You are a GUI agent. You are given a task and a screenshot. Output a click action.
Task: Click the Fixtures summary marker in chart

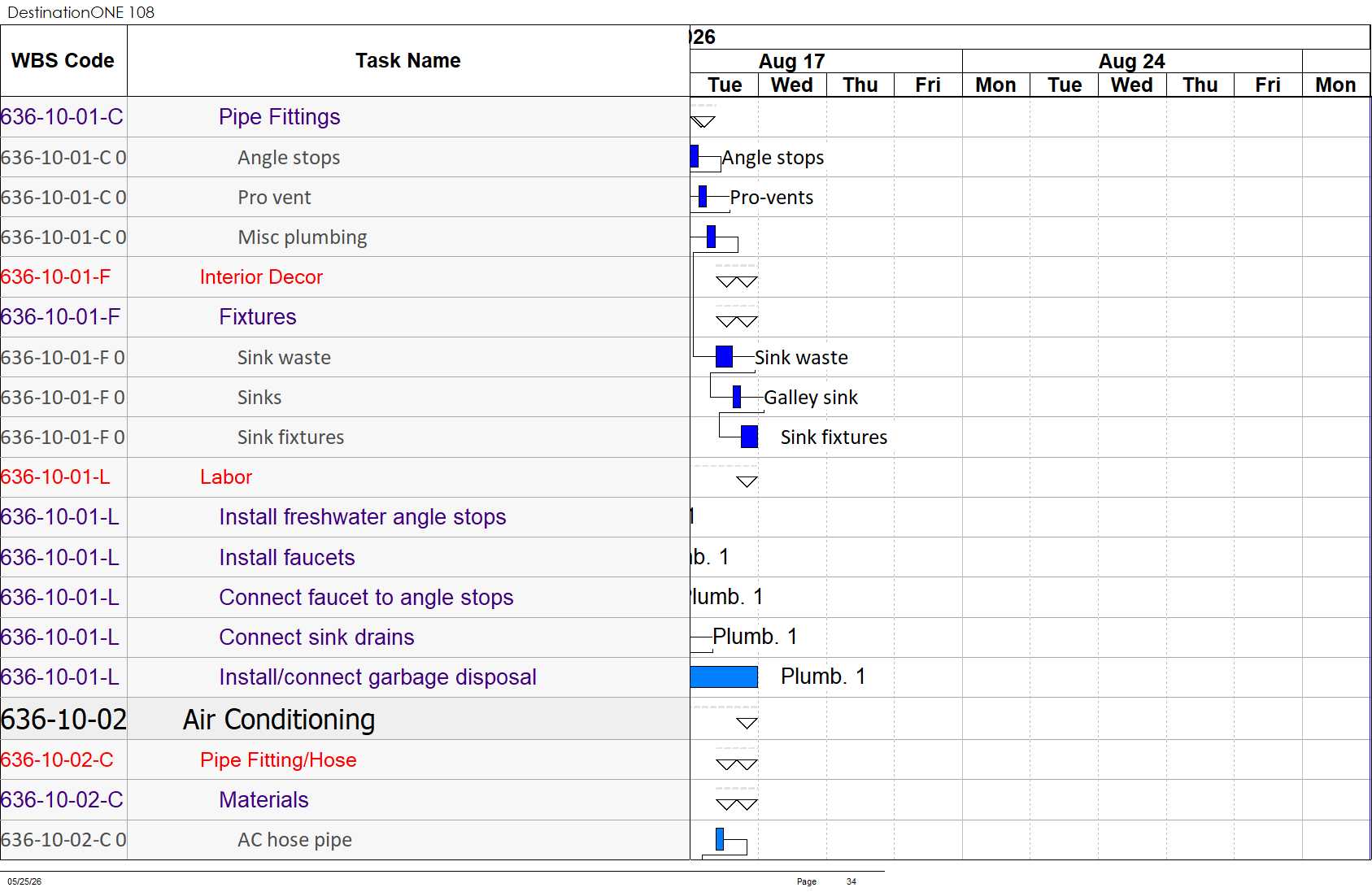[737, 322]
